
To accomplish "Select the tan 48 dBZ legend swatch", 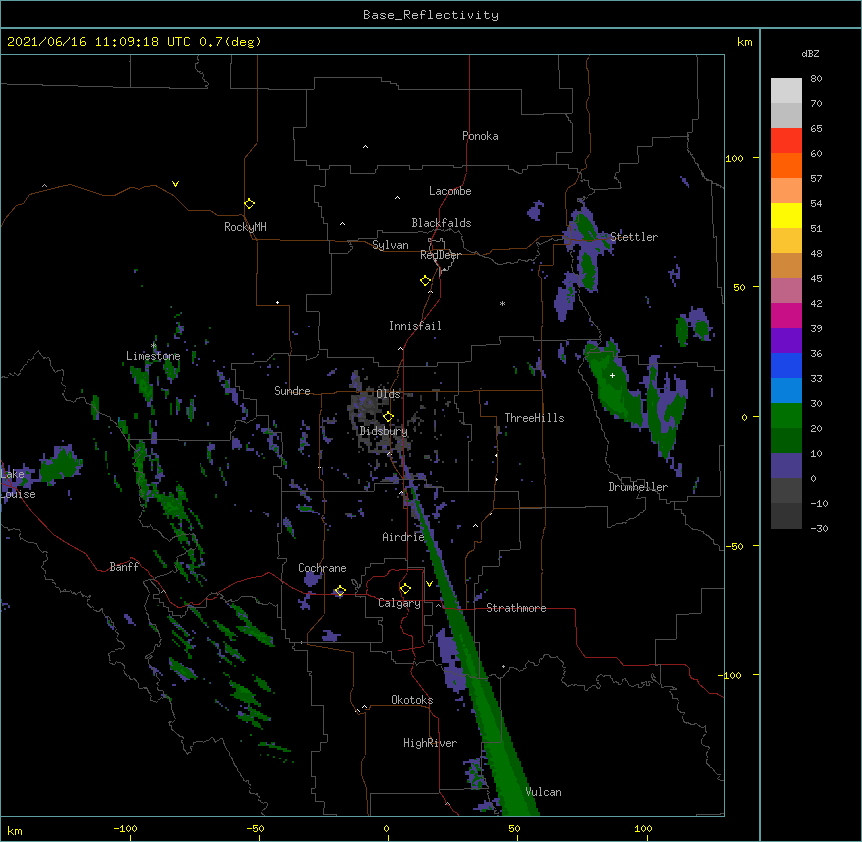I will click(786, 265).
